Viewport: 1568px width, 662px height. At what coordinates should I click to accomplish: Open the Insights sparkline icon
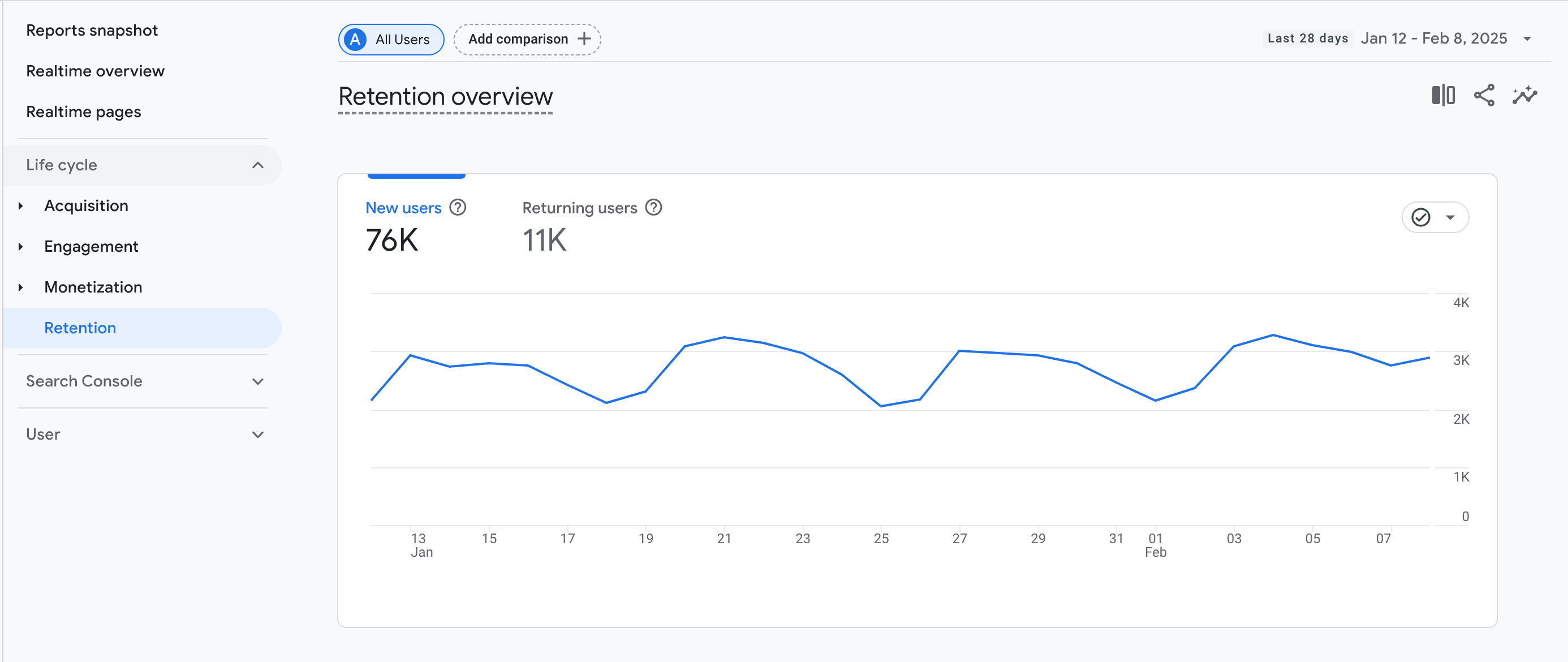click(1524, 95)
